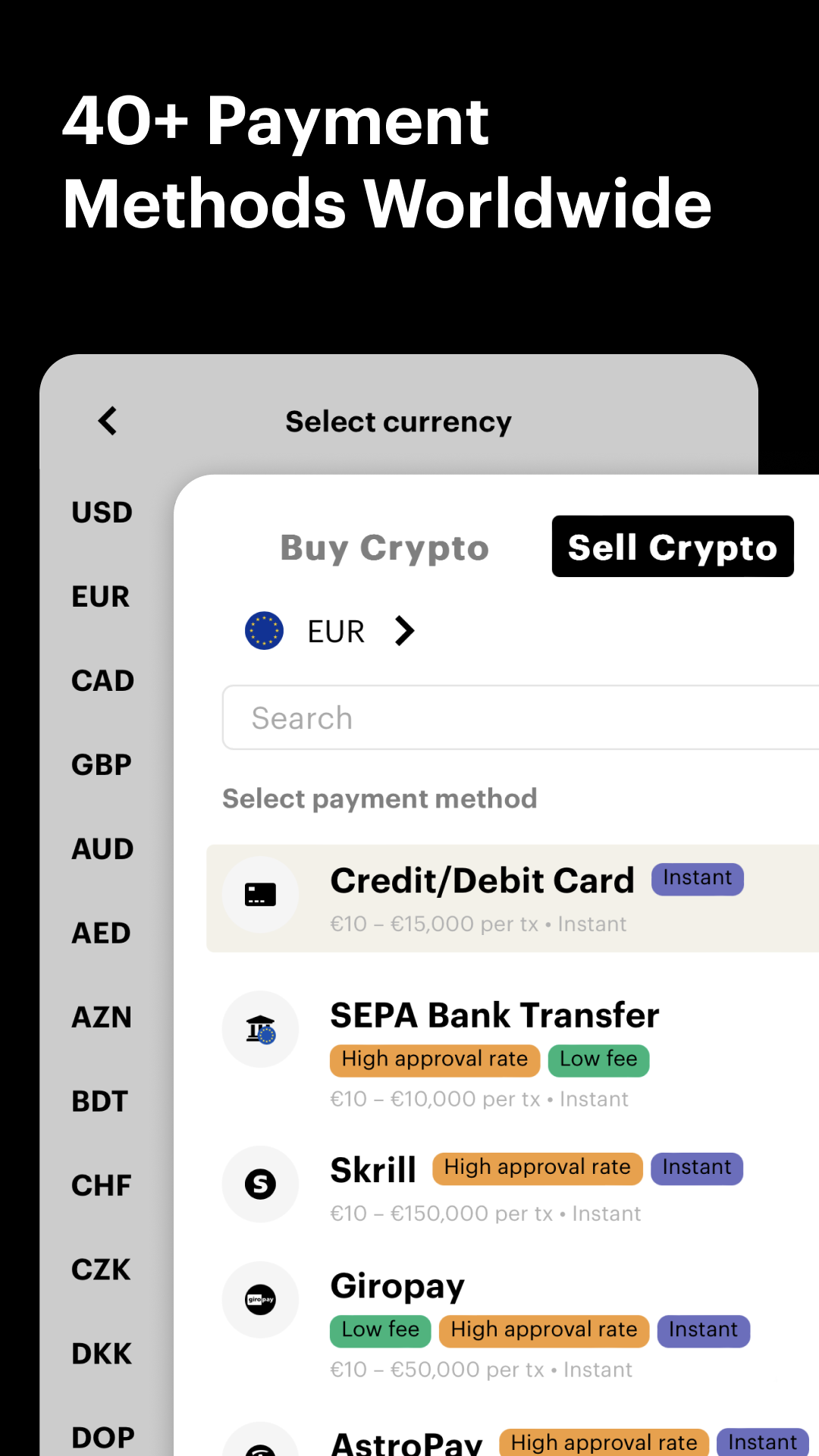The width and height of the screenshot is (819, 1456).
Task: Select the Giropay payment method title
Action: (x=397, y=1286)
